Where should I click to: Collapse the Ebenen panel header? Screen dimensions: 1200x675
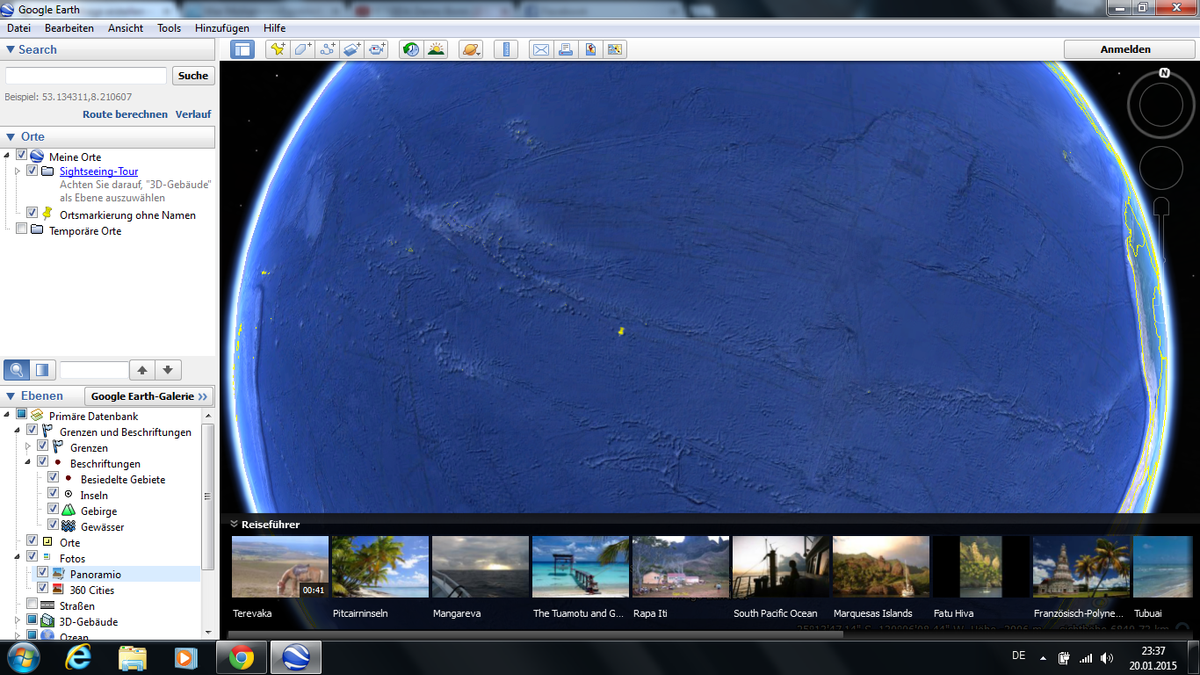pos(42,396)
